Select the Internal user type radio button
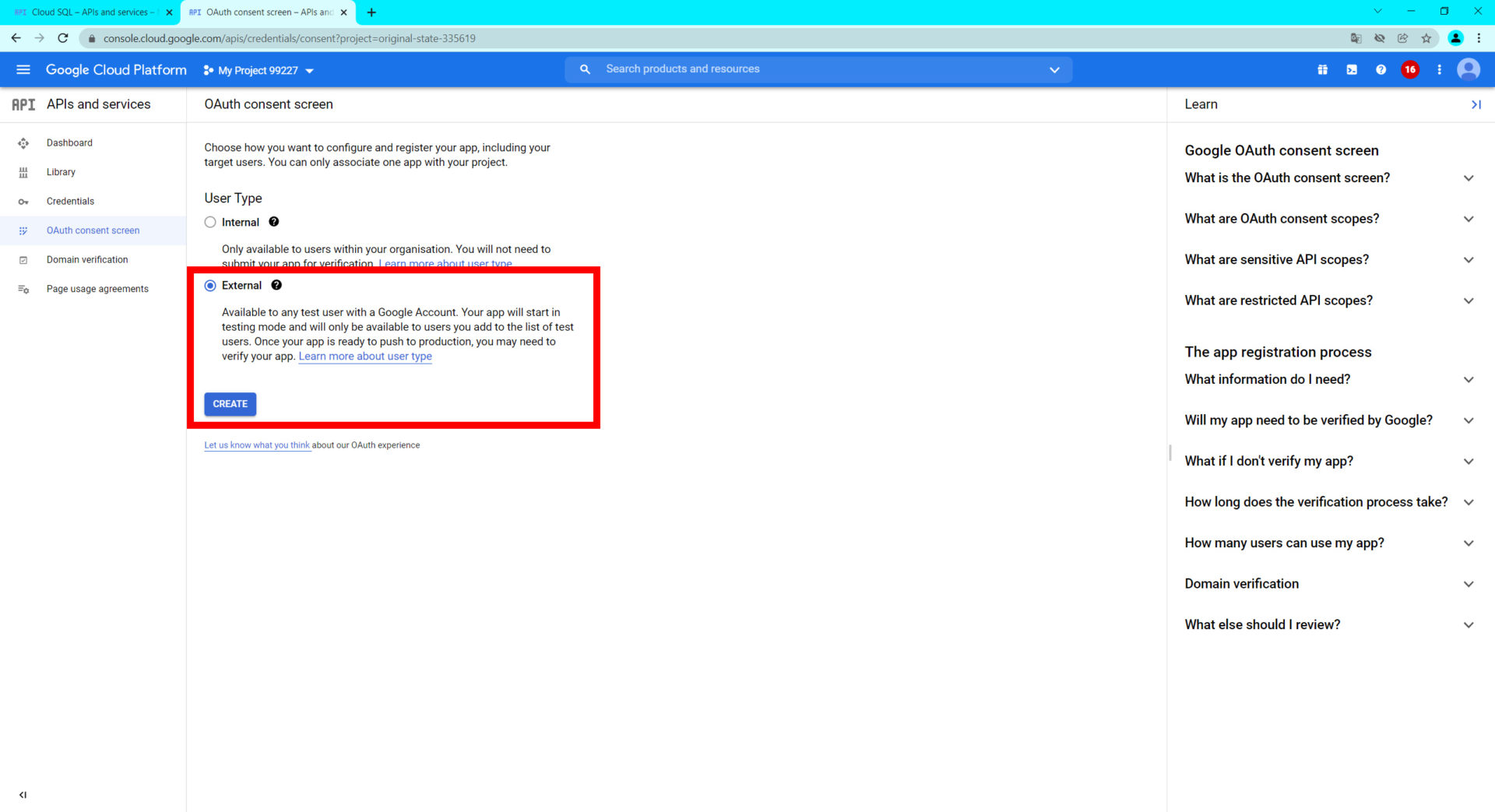The width and height of the screenshot is (1495, 812). tap(210, 222)
